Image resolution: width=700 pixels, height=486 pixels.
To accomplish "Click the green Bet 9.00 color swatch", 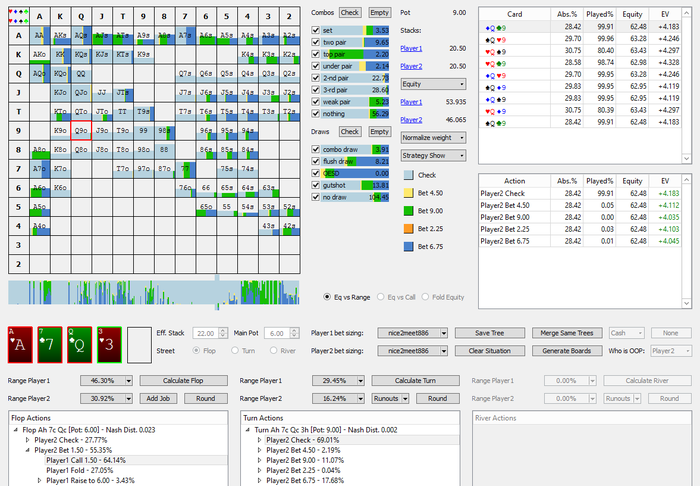I will [x=408, y=210].
